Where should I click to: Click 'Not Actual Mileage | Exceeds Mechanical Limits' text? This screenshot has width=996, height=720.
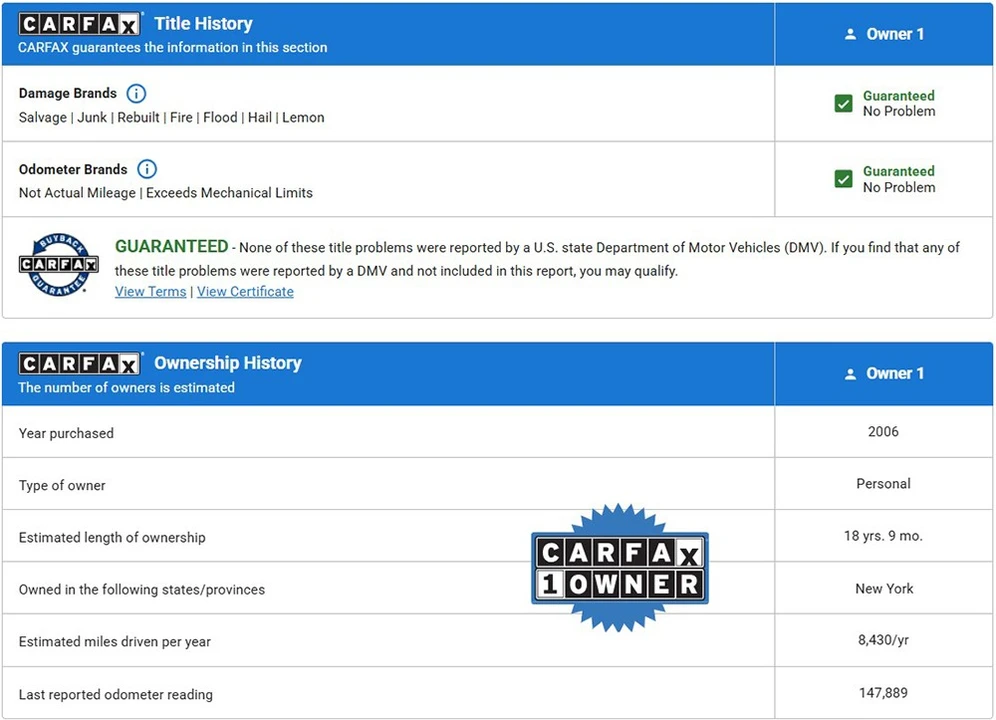(x=166, y=193)
